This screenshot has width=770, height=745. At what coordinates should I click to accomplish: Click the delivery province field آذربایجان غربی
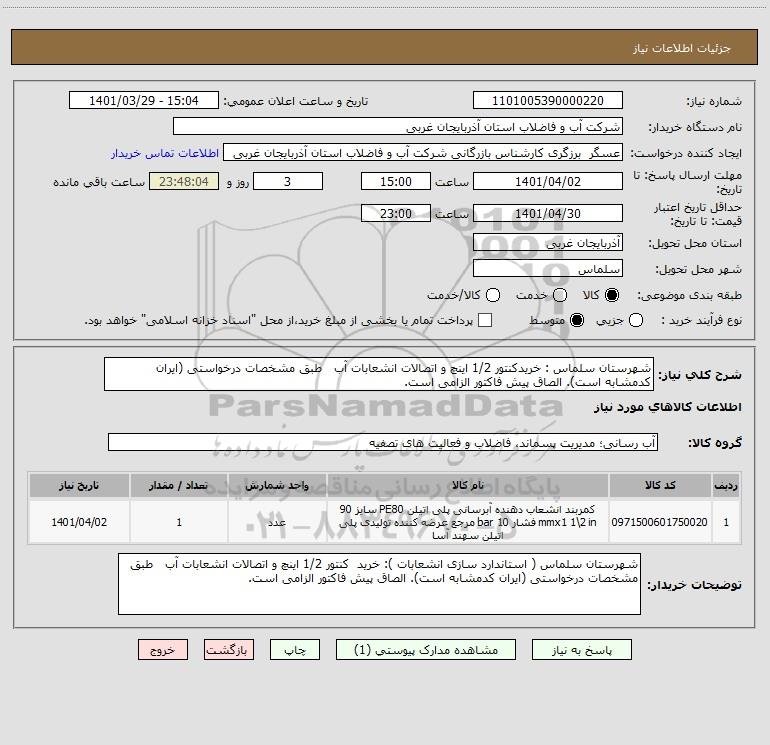[x=548, y=243]
